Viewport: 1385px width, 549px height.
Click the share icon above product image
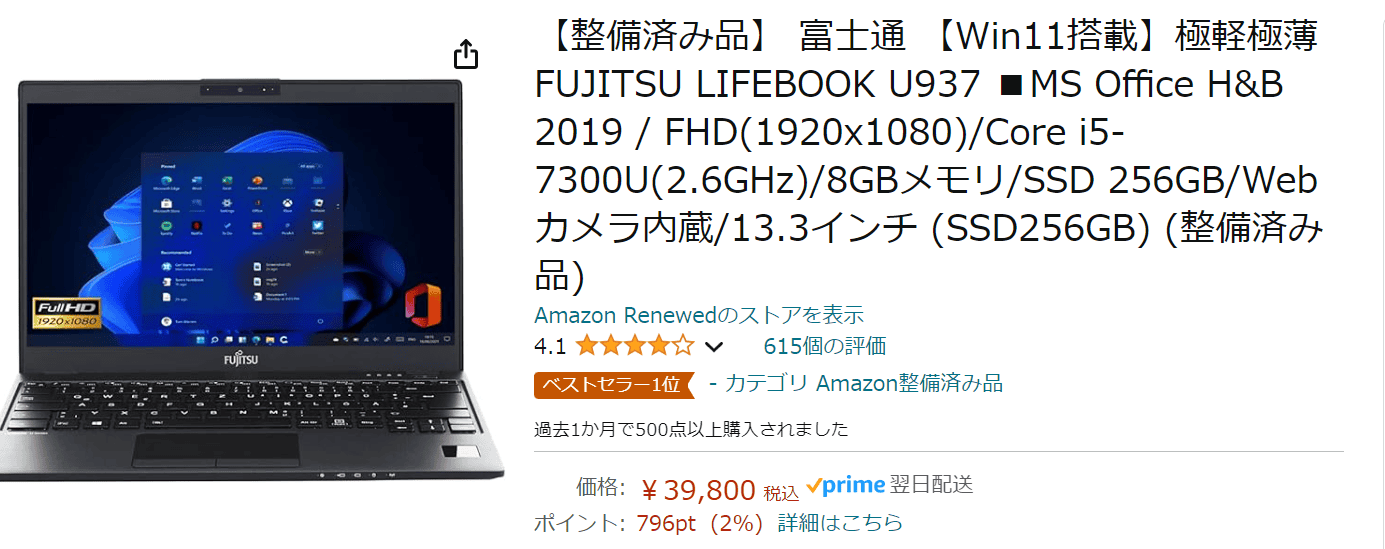(466, 54)
